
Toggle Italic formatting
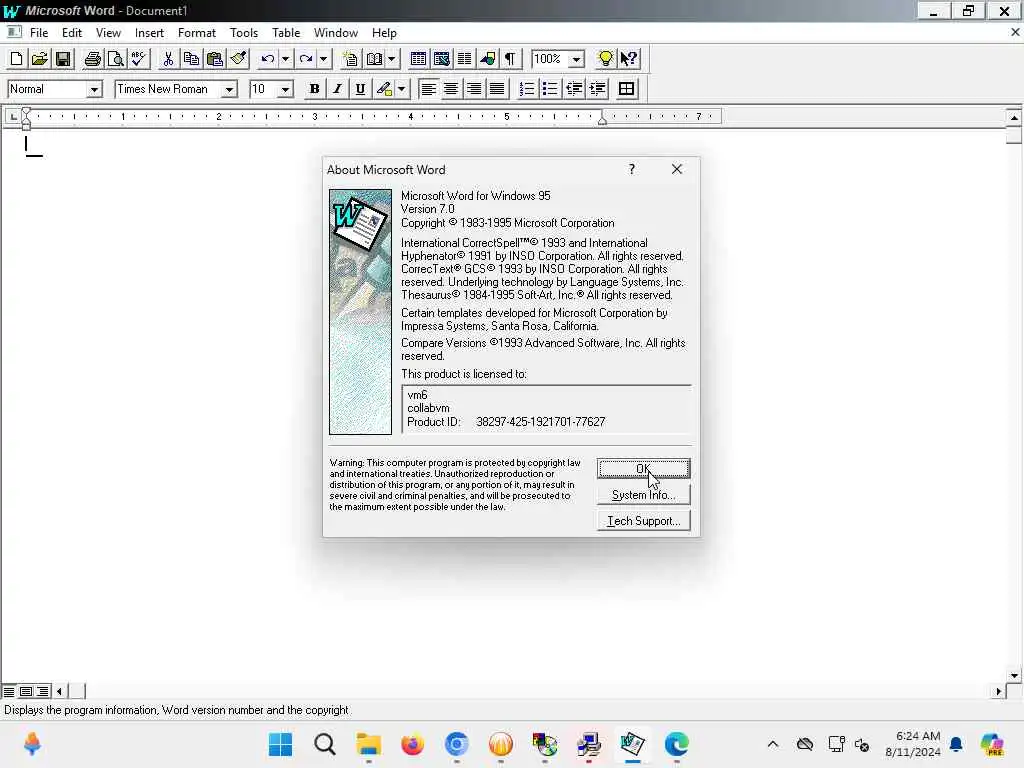(337, 89)
